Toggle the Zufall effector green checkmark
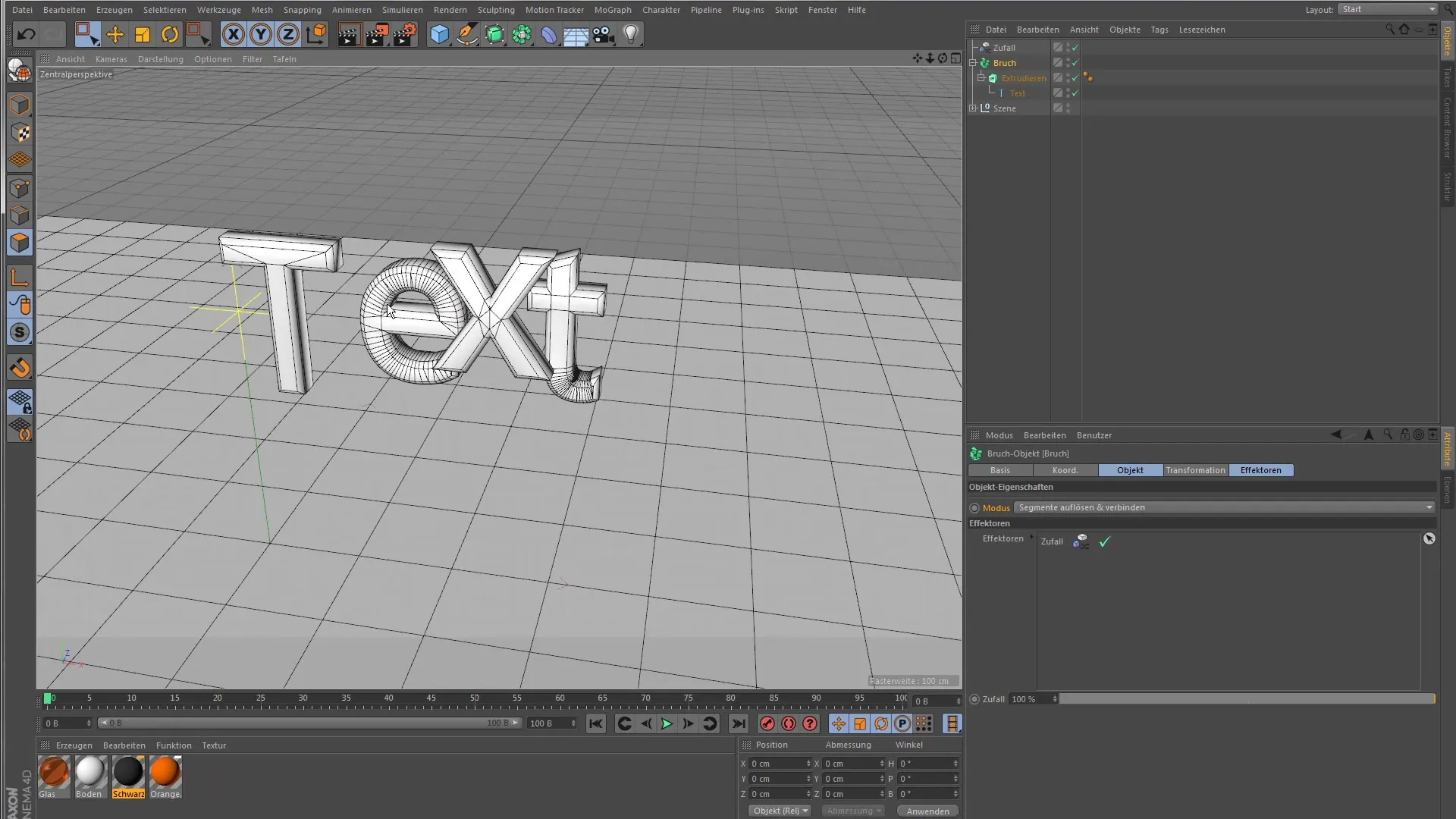1456x819 pixels. coord(1104,541)
